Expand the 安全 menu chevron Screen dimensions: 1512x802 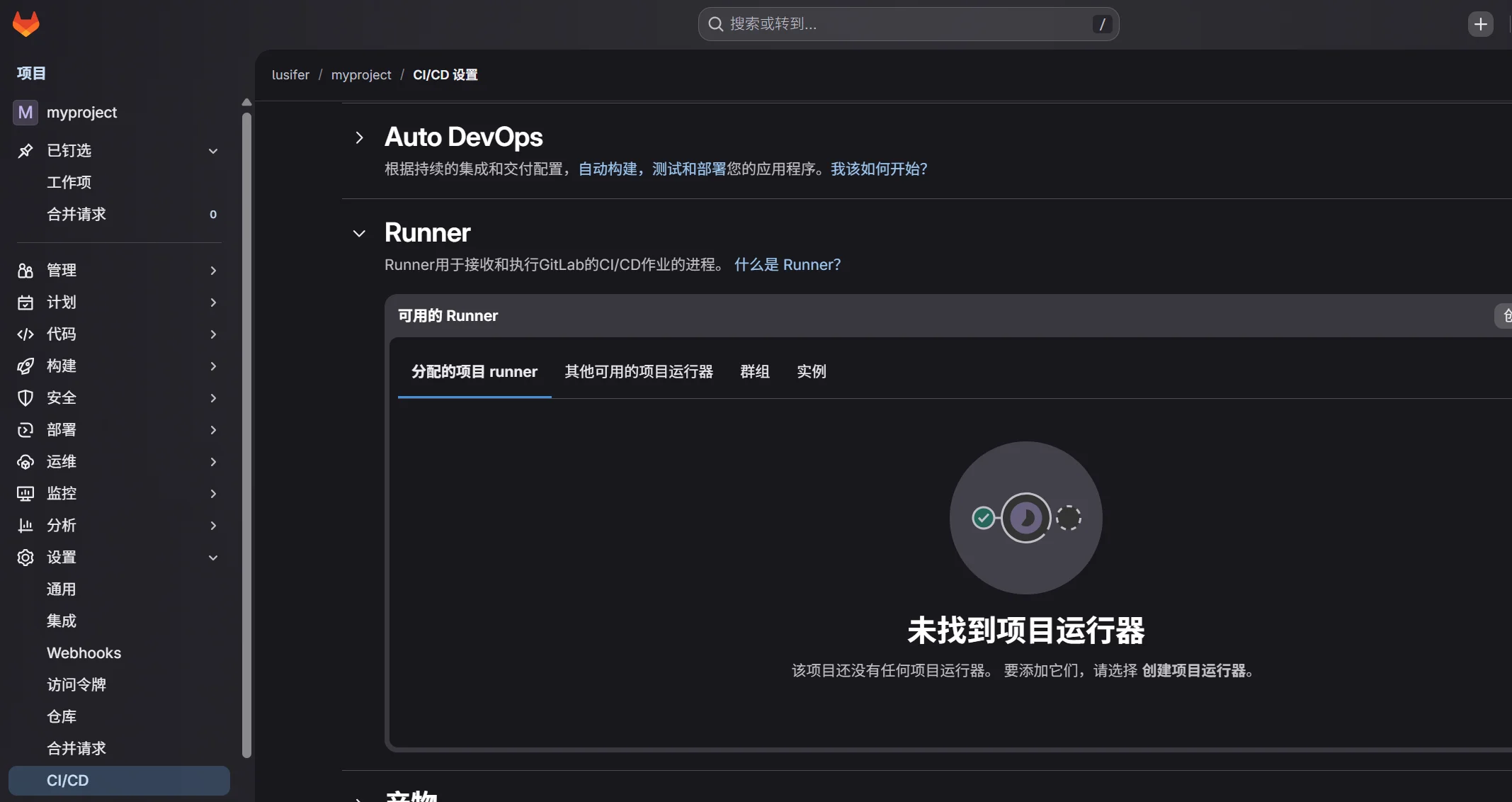pos(213,398)
